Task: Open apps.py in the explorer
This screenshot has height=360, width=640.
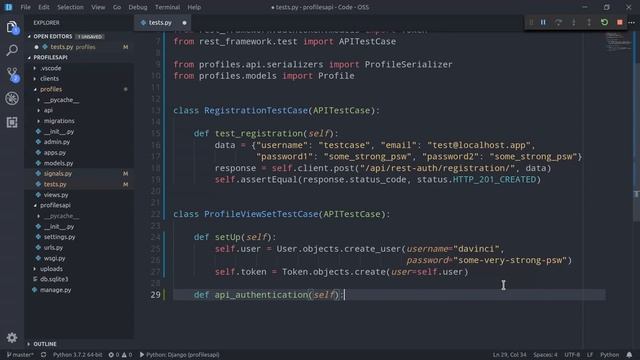Action: [55, 152]
